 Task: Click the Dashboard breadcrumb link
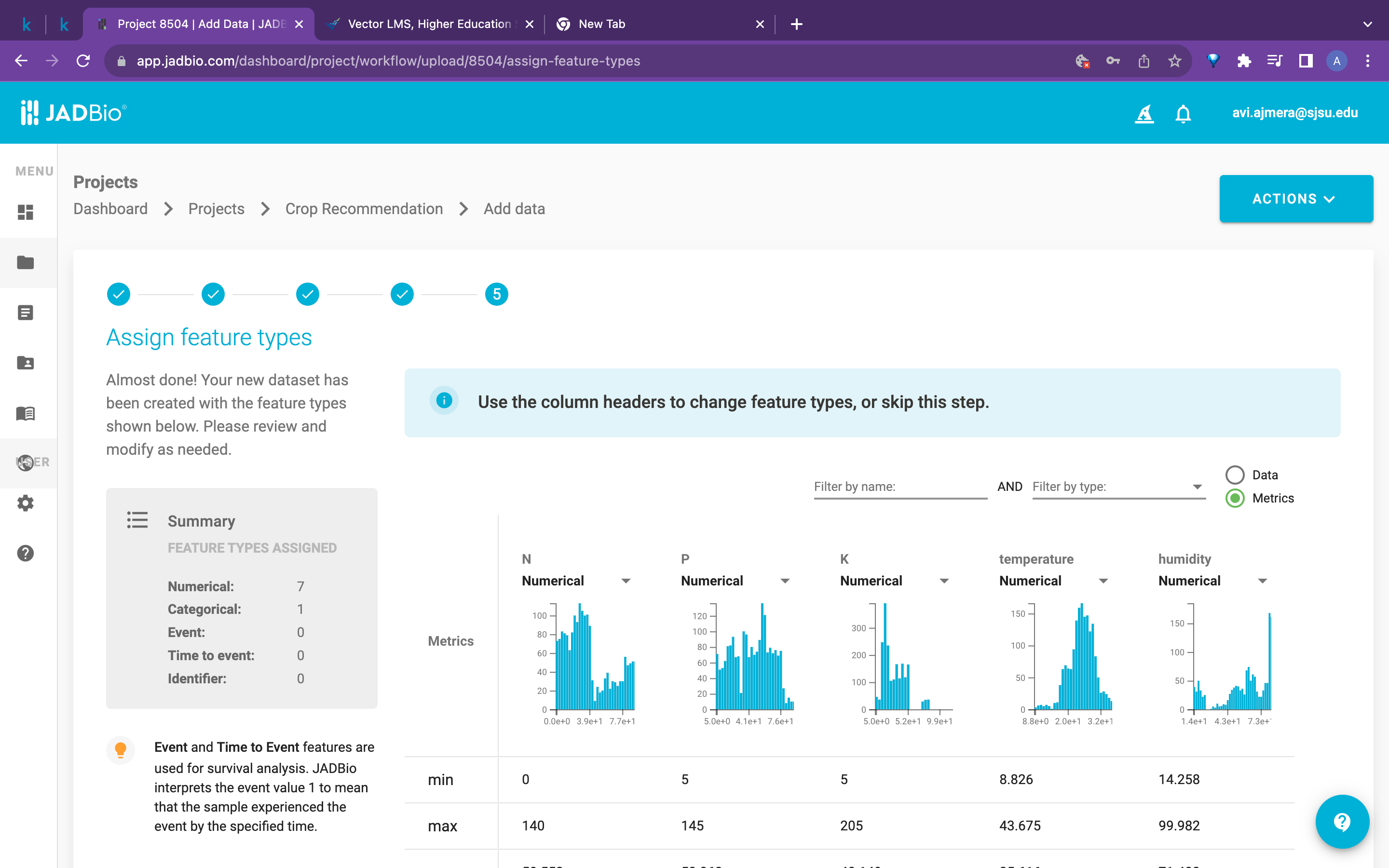point(110,208)
